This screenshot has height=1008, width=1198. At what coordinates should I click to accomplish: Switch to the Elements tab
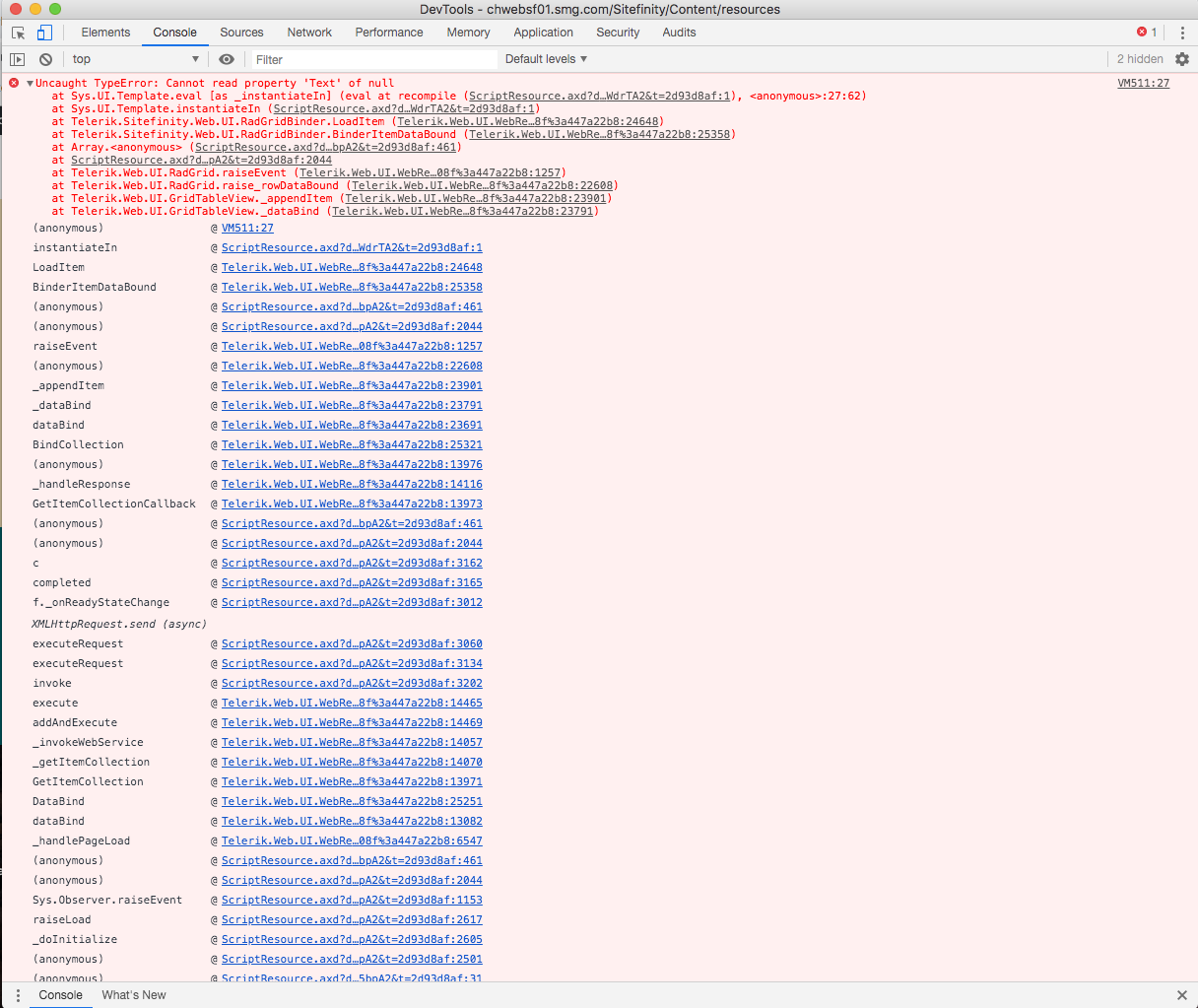105,33
